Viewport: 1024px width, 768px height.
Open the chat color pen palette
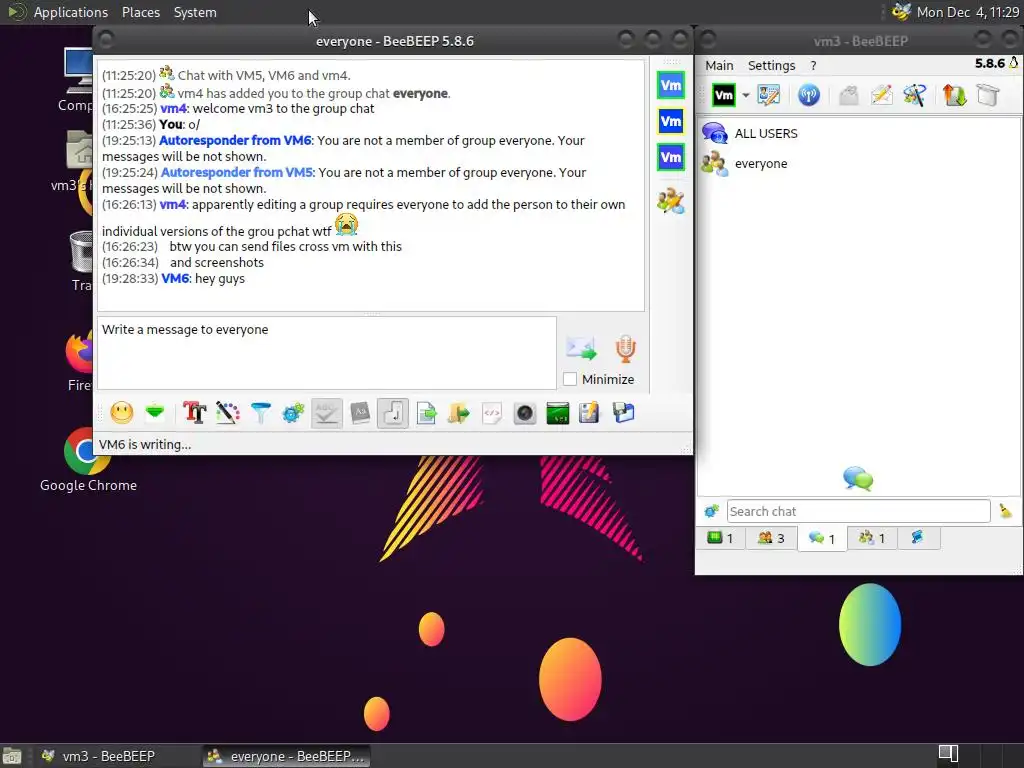tap(228, 413)
